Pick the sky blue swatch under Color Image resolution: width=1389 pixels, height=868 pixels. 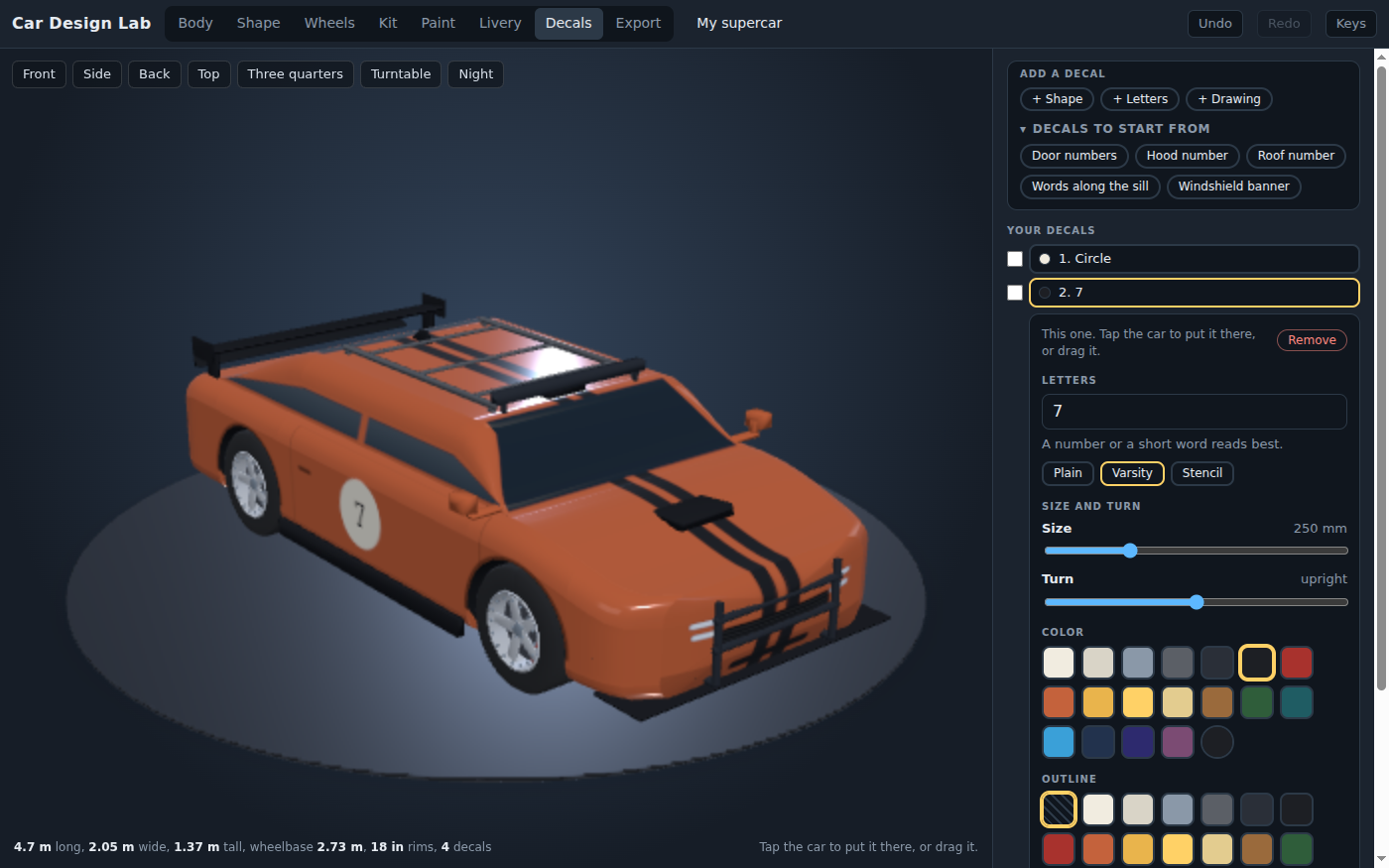coord(1059,742)
